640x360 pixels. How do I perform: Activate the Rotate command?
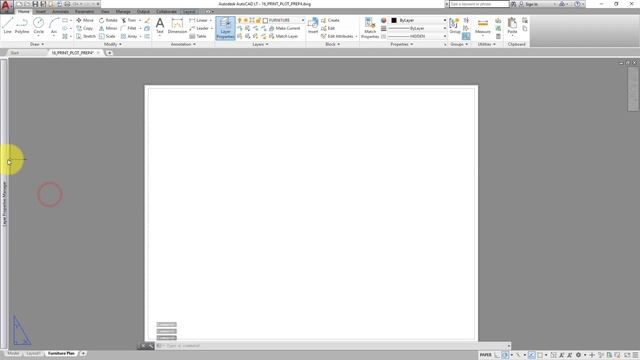[x=108, y=20]
